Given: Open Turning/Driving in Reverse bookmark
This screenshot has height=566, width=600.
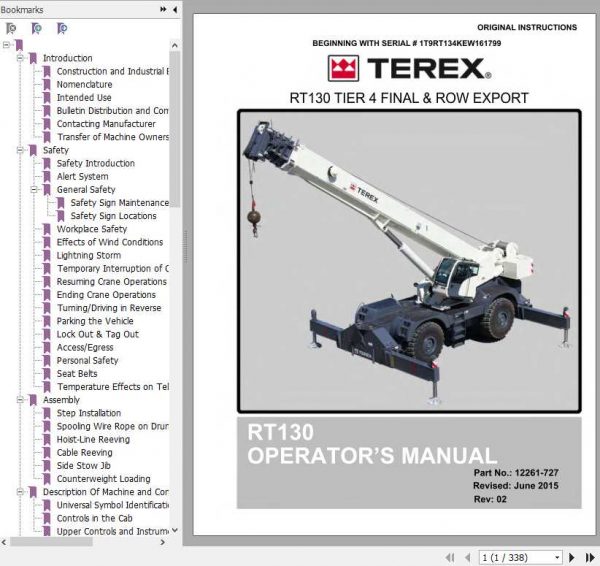Looking at the screenshot, I should (x=109, y=308).
